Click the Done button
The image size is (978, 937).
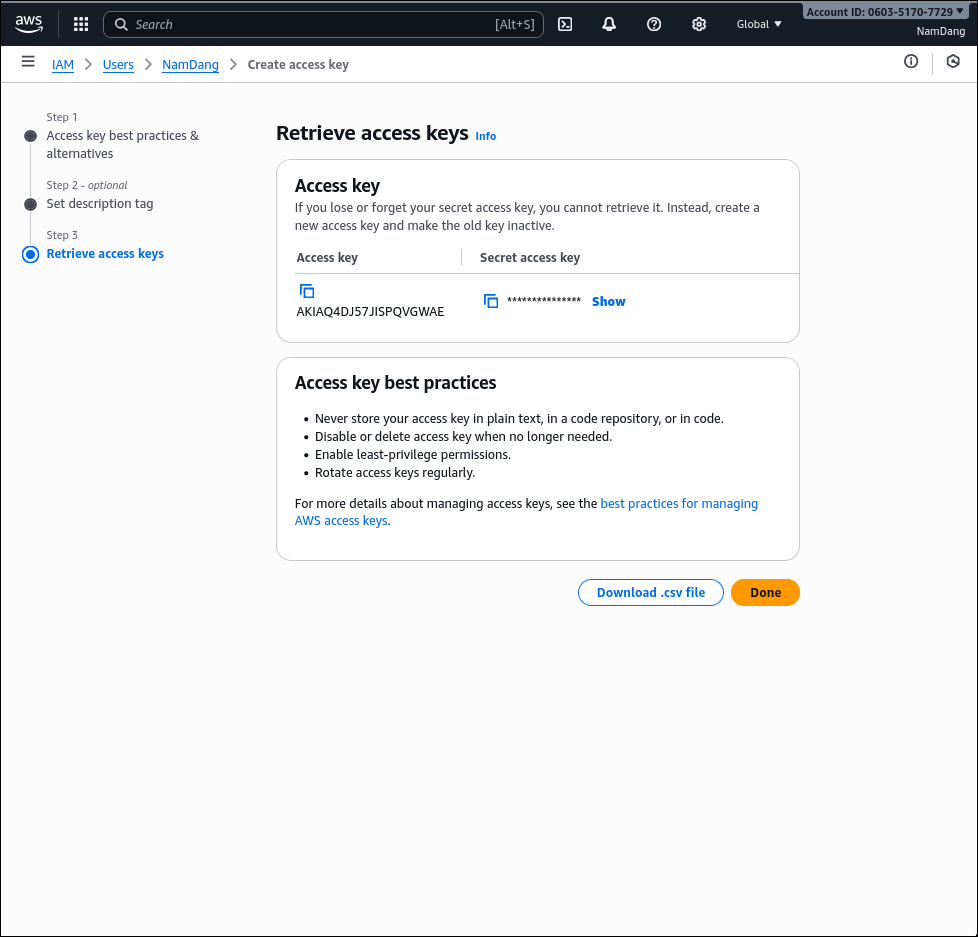tap(765, 592)
